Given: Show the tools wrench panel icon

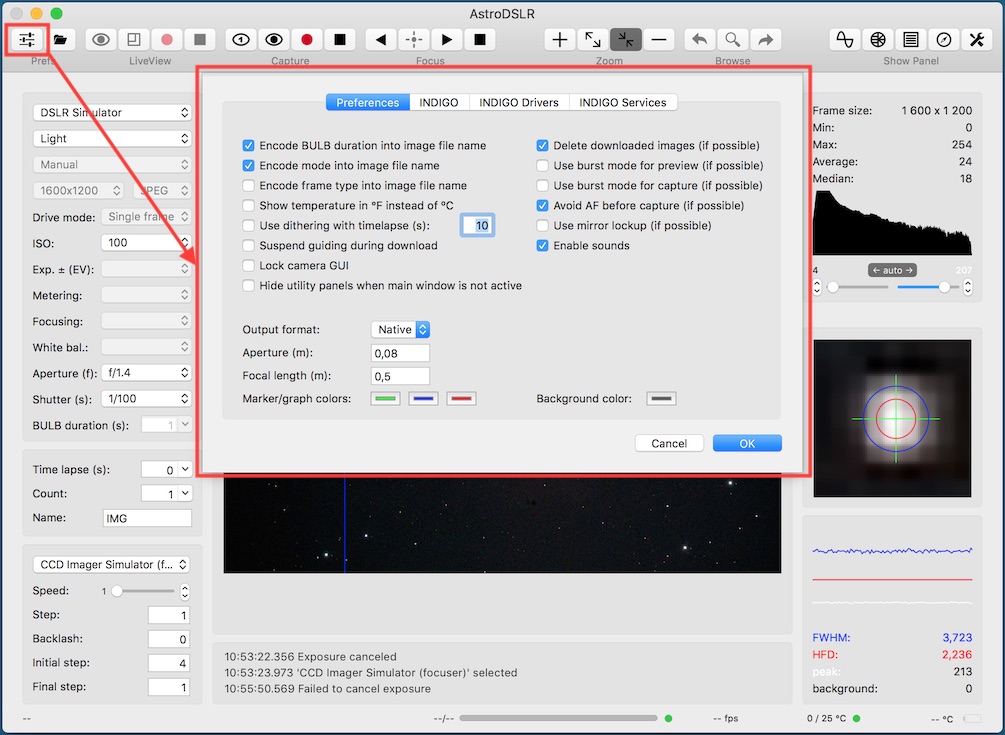Looking at the screenshot, I should (977, 40).
